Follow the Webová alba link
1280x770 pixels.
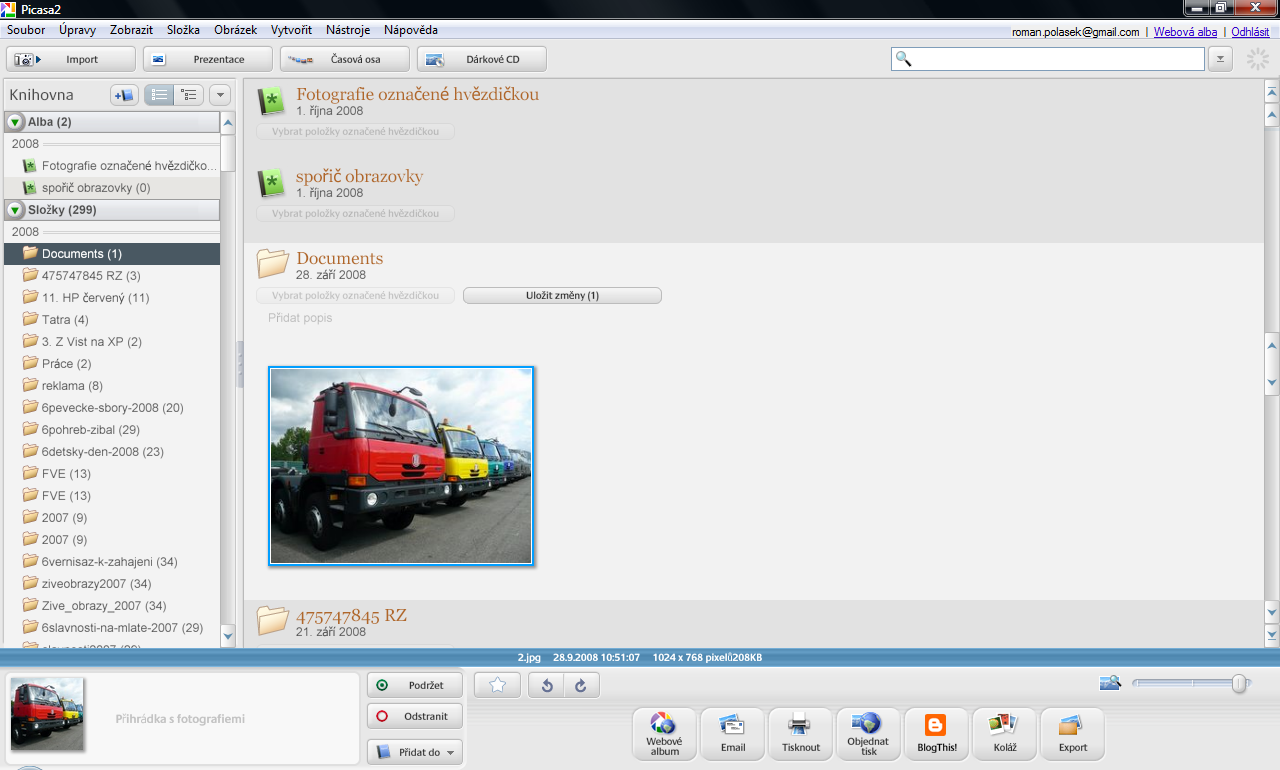coord(1185,32)
